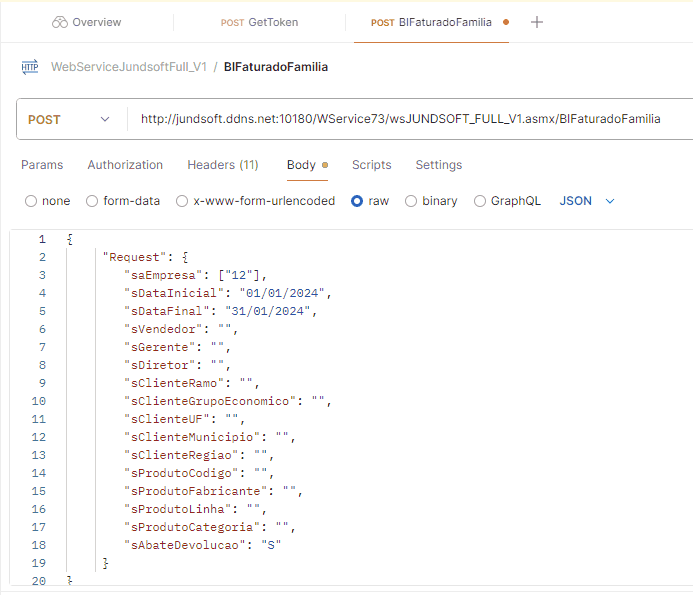This screenshot has width=693, height=595.
Task: Open the POST method dropdown
Action: pos(70,119)
